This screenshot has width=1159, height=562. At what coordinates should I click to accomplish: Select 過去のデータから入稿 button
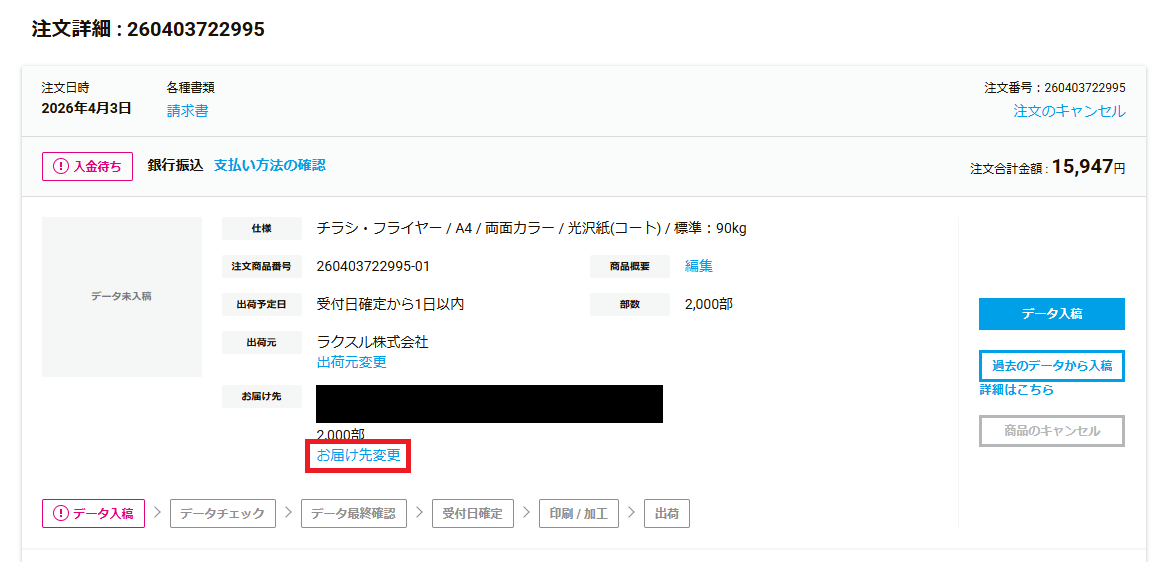[x=1051, y=366]
